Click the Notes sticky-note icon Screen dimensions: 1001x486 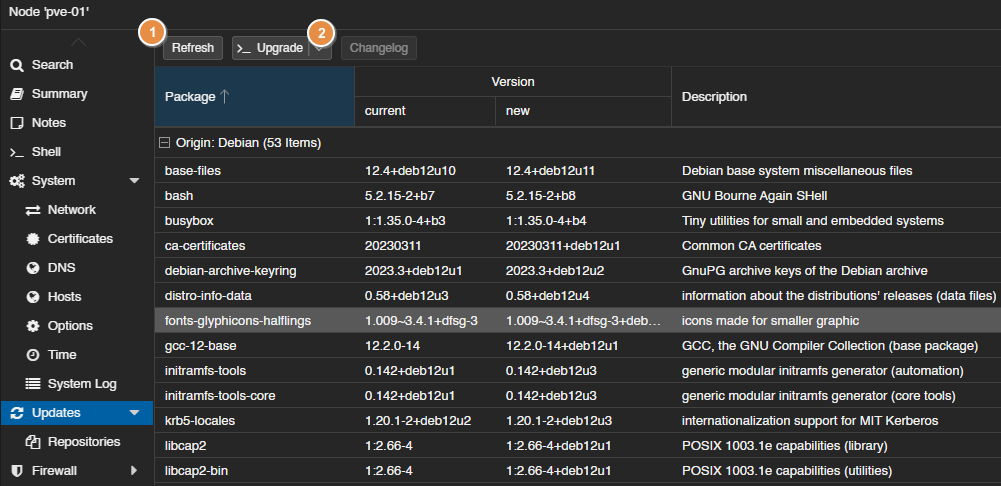pos(16,123)
